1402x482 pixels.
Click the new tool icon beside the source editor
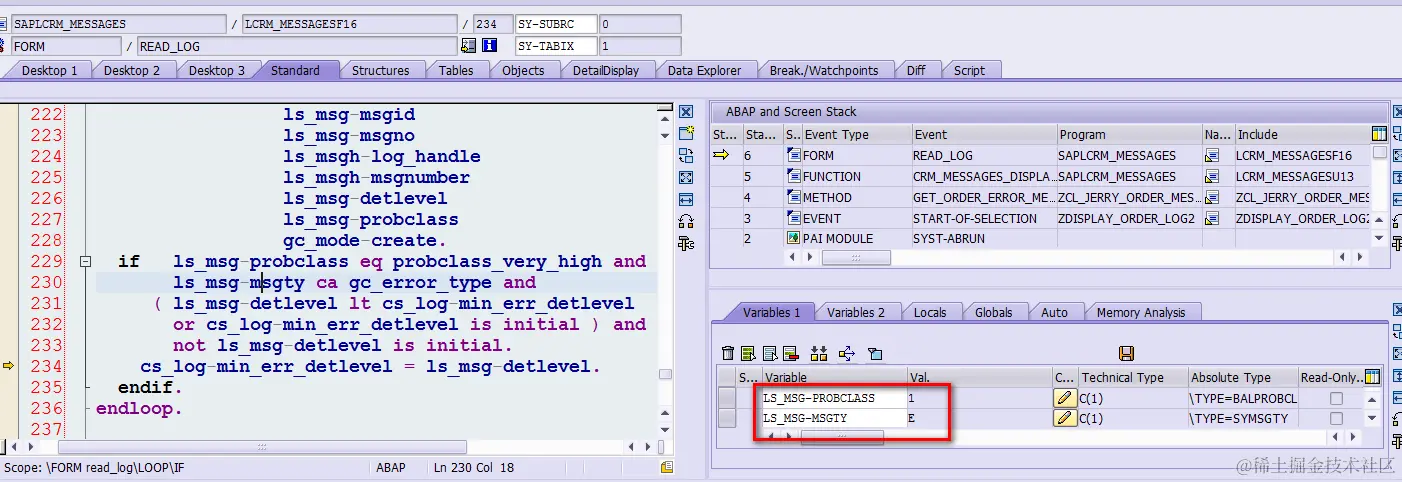[x=686, y=133]
